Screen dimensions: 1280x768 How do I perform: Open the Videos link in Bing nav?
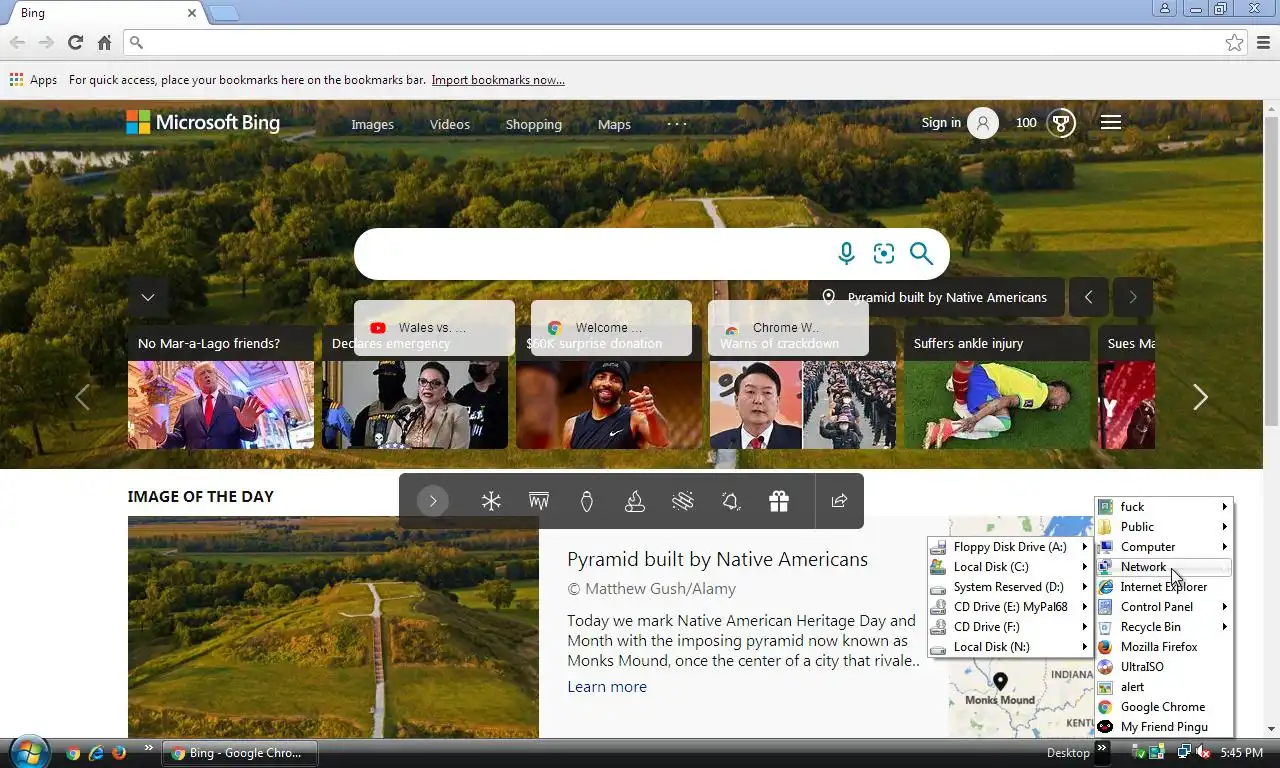[x=449, y=124]
